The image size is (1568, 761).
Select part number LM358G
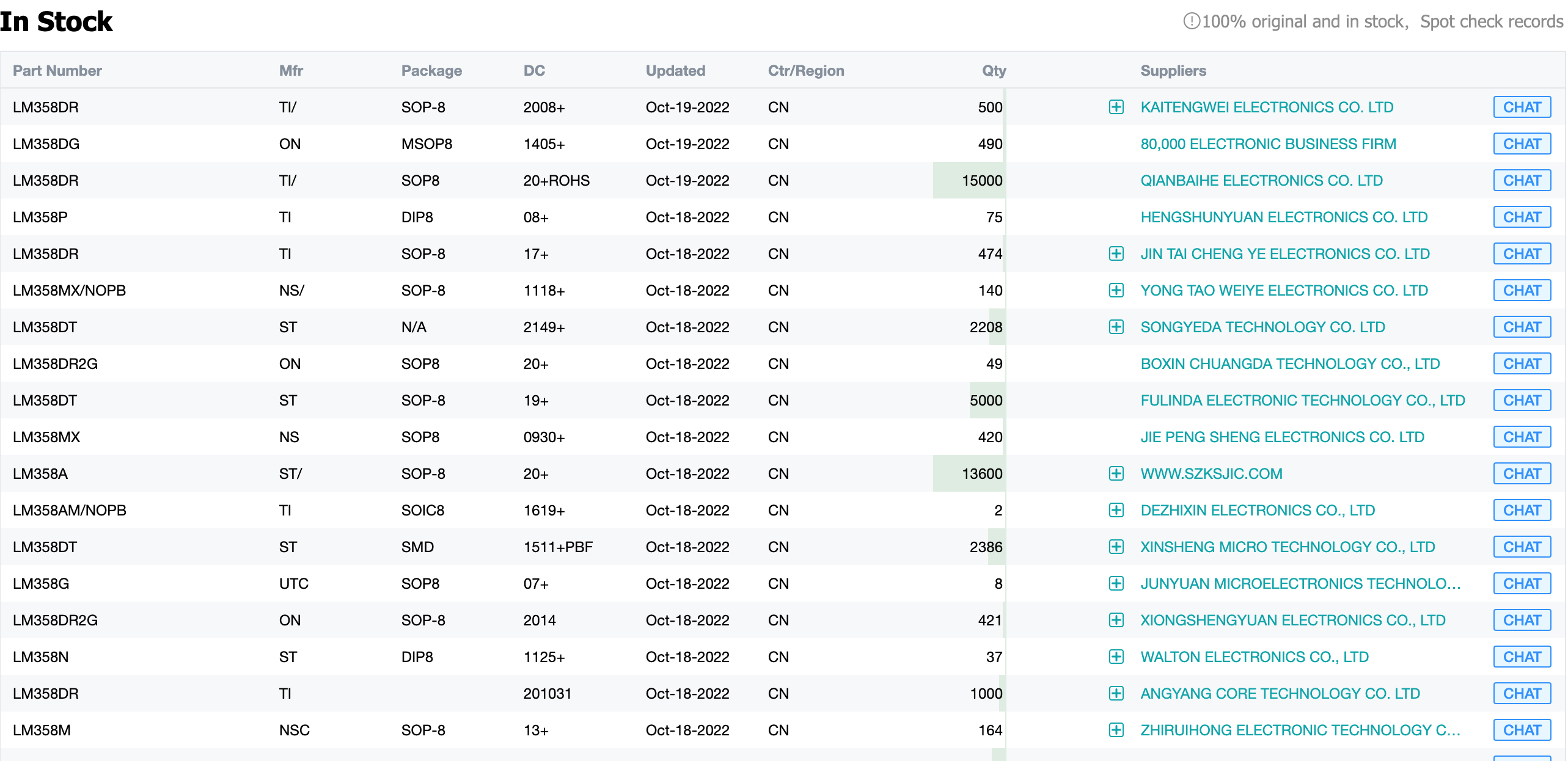pos(40,583)
